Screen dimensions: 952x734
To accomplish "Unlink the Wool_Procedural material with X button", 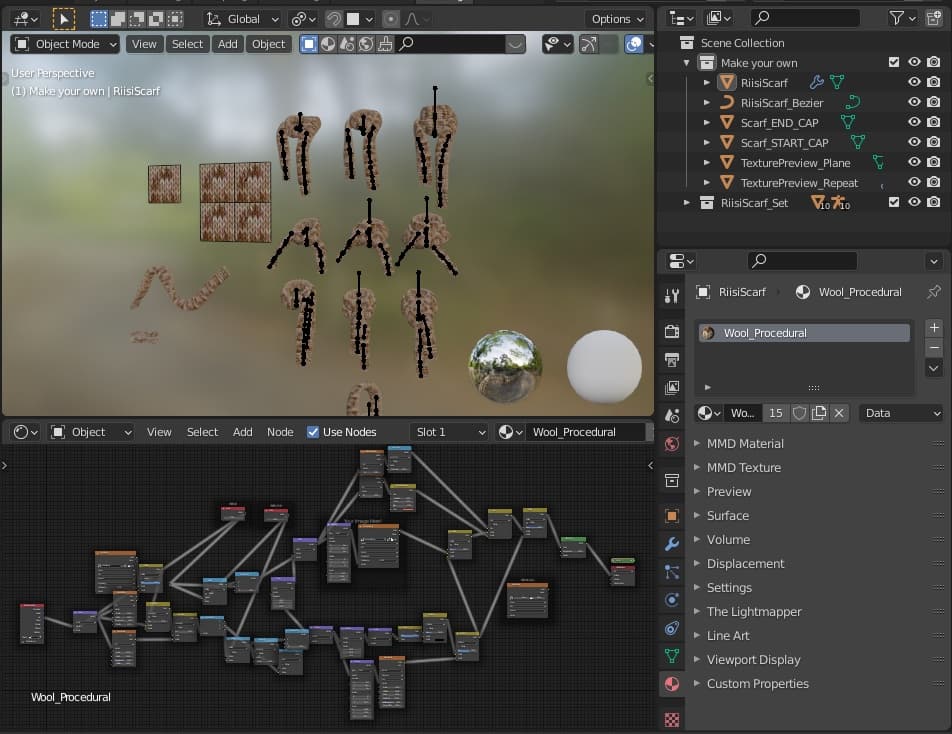I will point(839,413).
